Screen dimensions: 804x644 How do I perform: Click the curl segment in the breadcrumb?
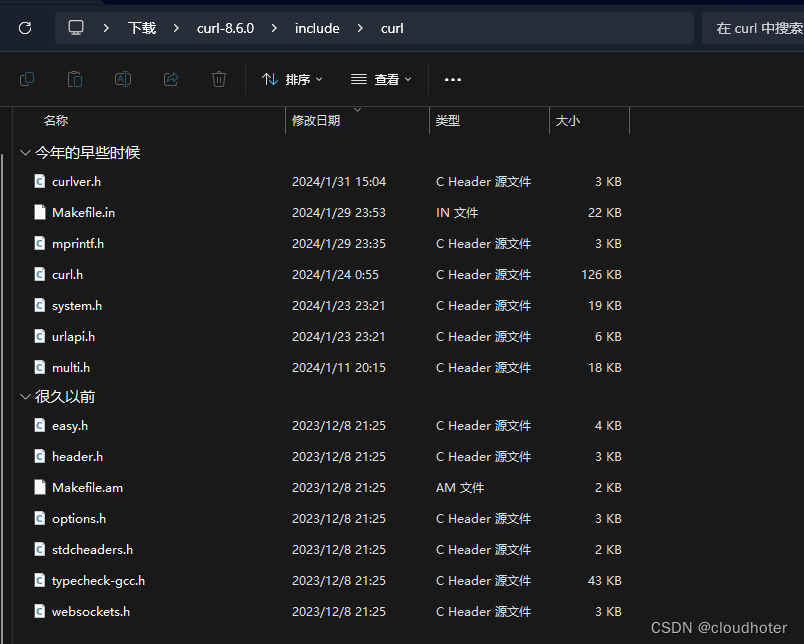(x=392, y=28)
